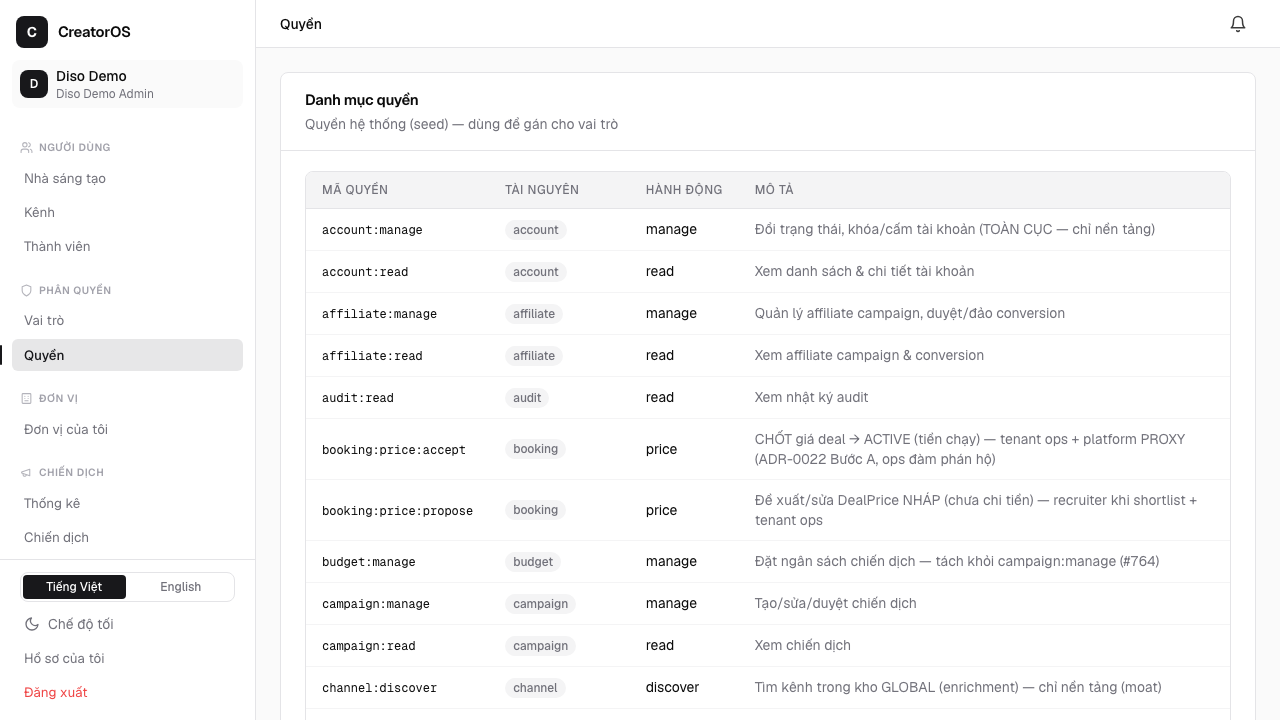Click the booking:price:accept table row
Image resolution: width=1280 pixels, height=720 pixels.
click(x=768, y=449)
